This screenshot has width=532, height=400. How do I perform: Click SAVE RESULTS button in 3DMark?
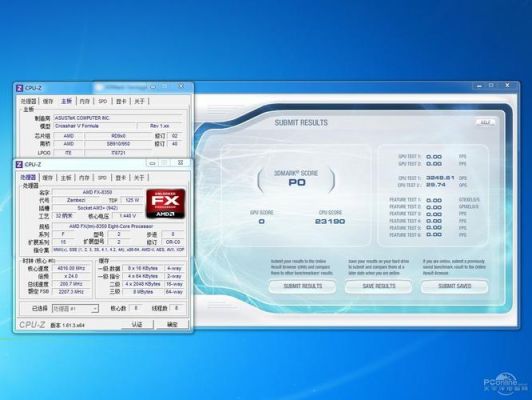(379, 286)
